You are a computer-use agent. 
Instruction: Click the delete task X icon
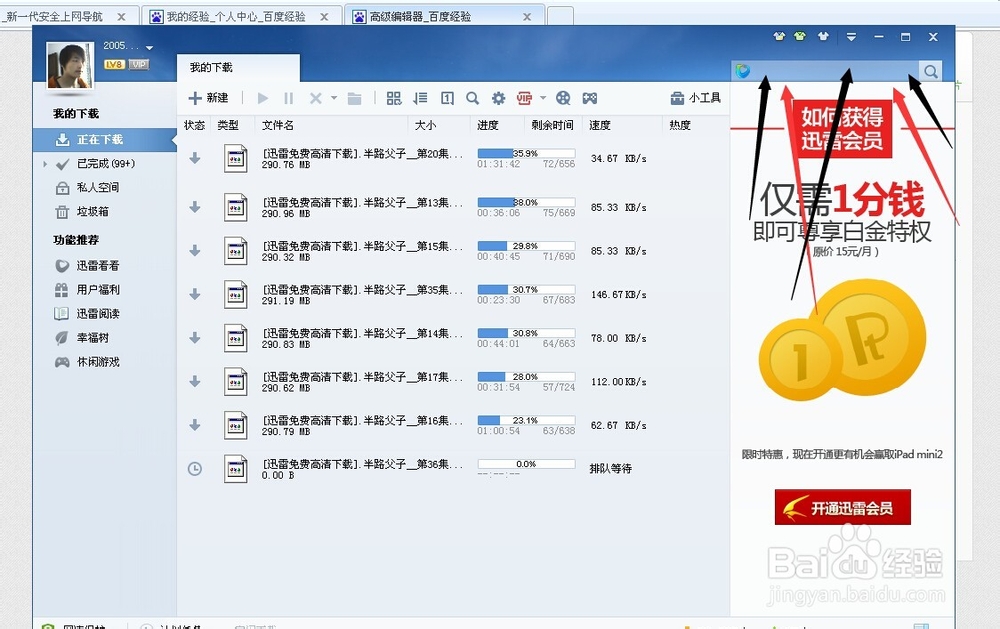tap(315, 98)
